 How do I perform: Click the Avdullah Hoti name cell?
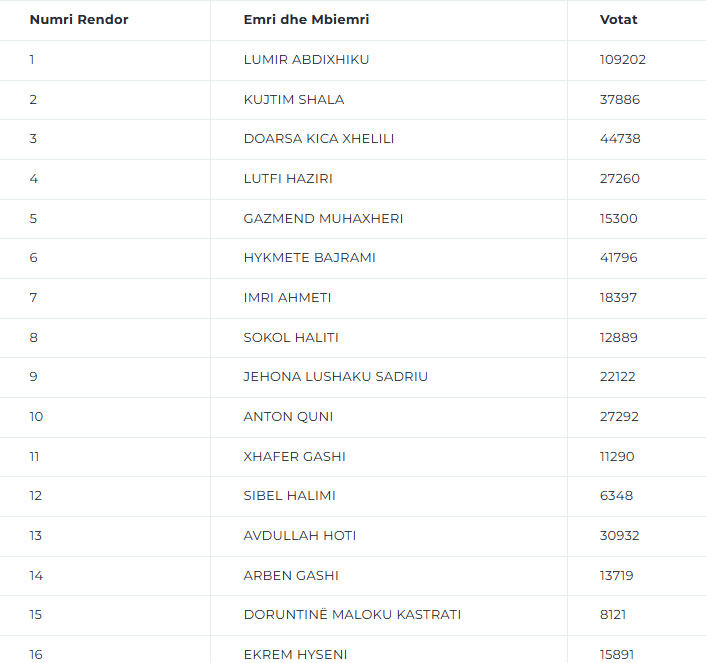[x=300, y=536]
